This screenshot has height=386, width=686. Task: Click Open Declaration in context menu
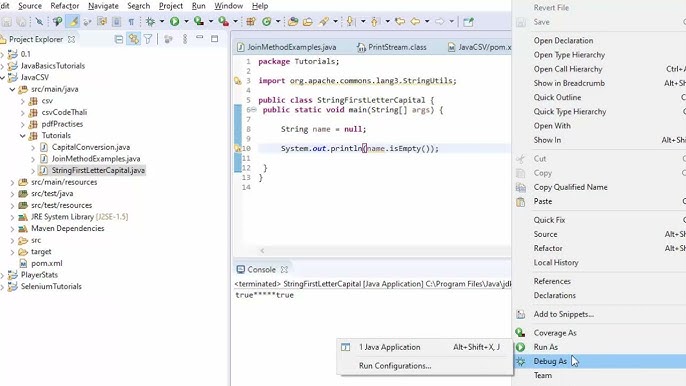564,40
